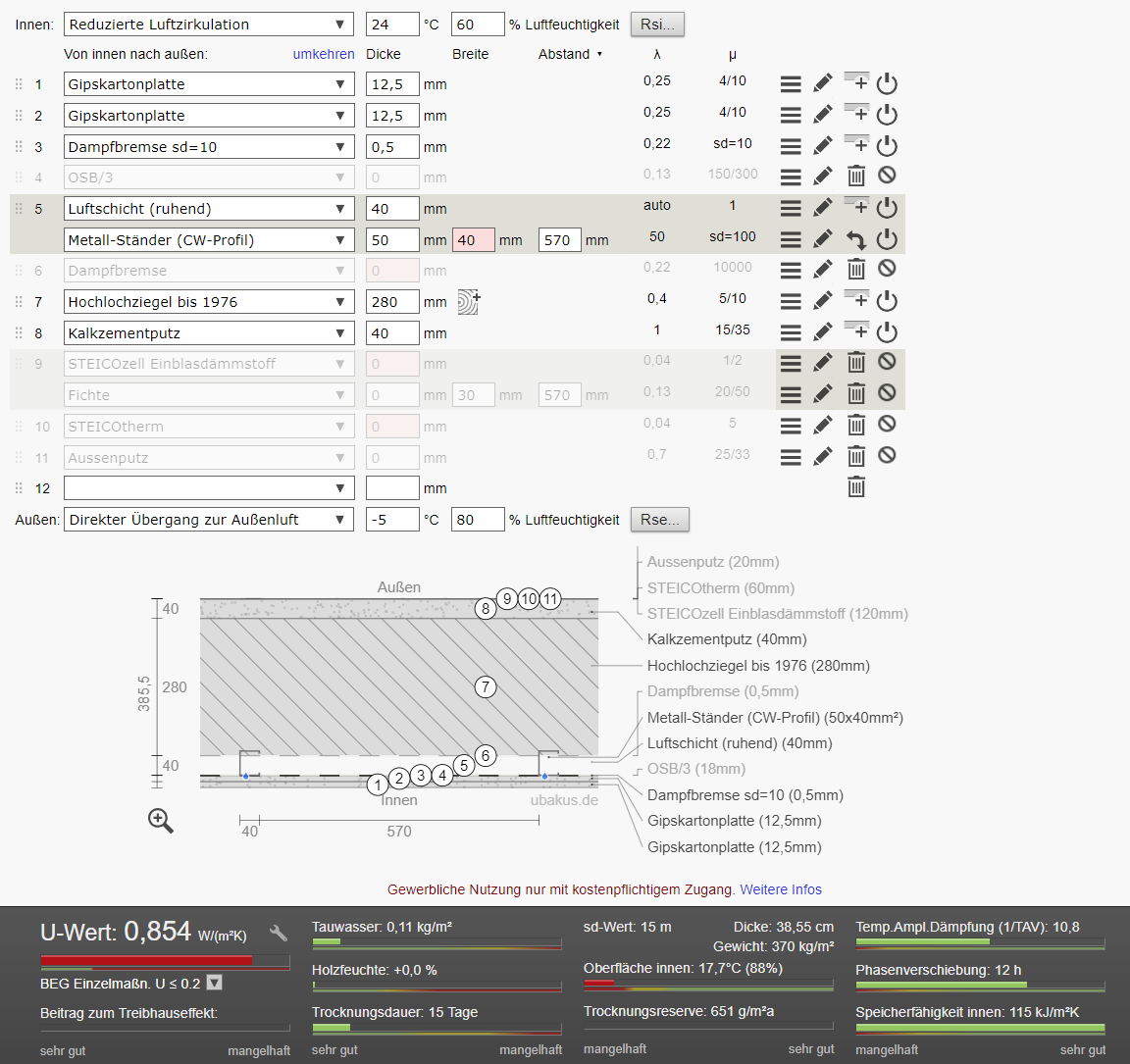Open the Reduzierte Luftzirkulation dropdown
The image size is (1130, 1064).
[209, 25]
